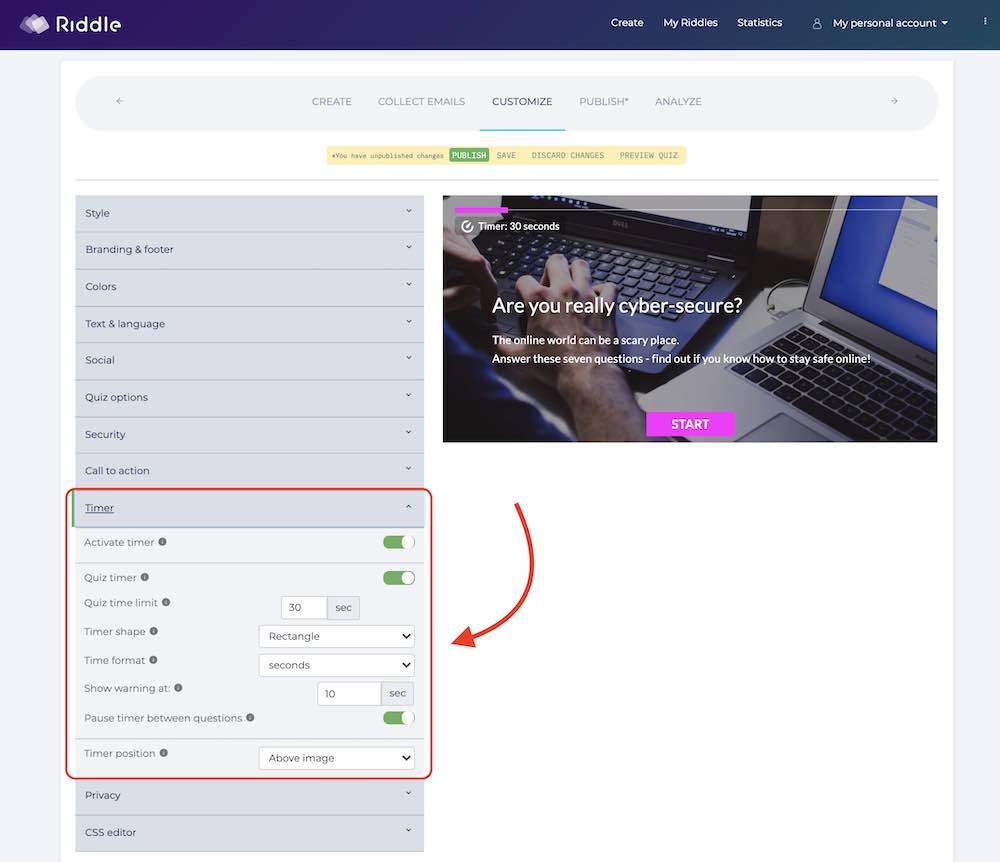Click the info icon beside Quiz time limit
Screen dimensions: 1000x862
pos(166,602)
